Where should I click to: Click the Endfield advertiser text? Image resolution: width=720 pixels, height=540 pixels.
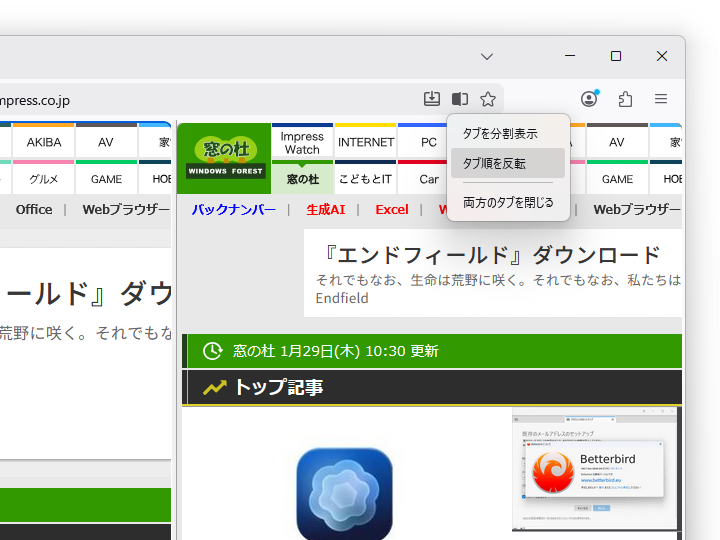tap(342, 298)
